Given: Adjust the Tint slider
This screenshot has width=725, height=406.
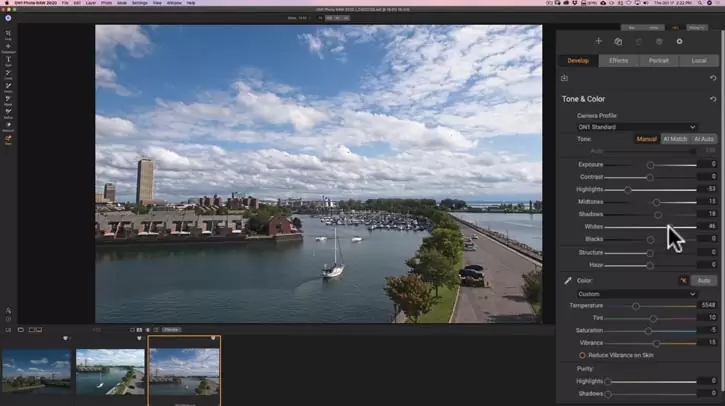Looking at the screenshot, I should click(653, 319).
